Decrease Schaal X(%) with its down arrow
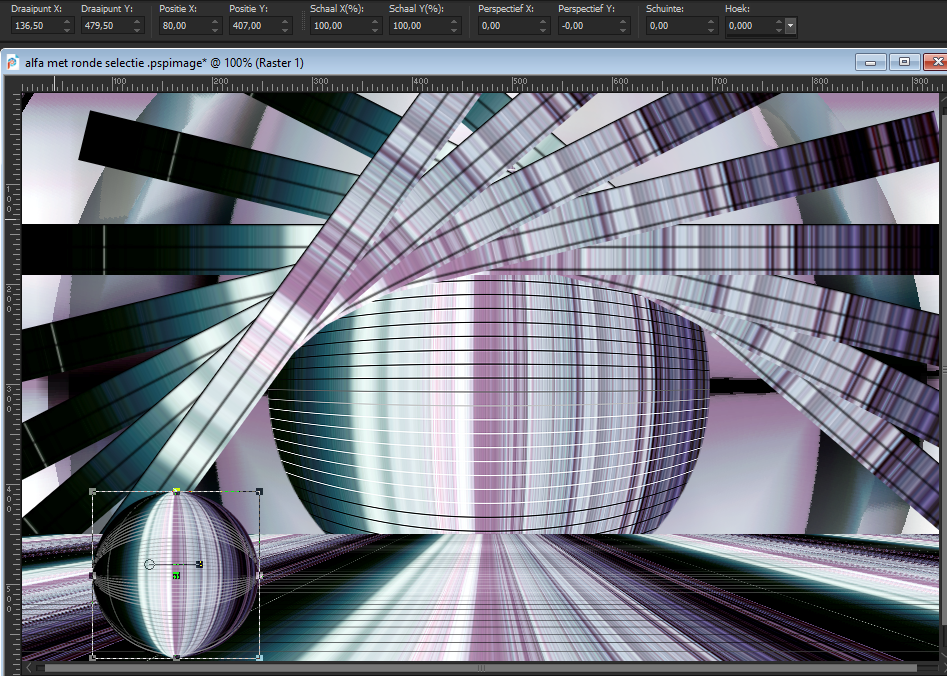The image size is (947, 676). [375, 30]
